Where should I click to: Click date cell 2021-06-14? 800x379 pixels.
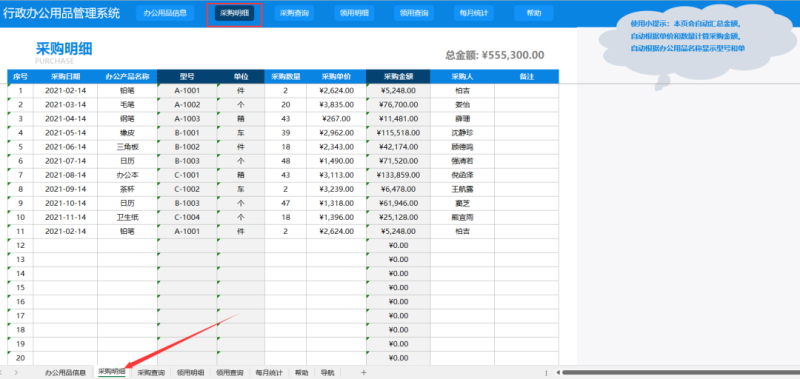point(65,147)
